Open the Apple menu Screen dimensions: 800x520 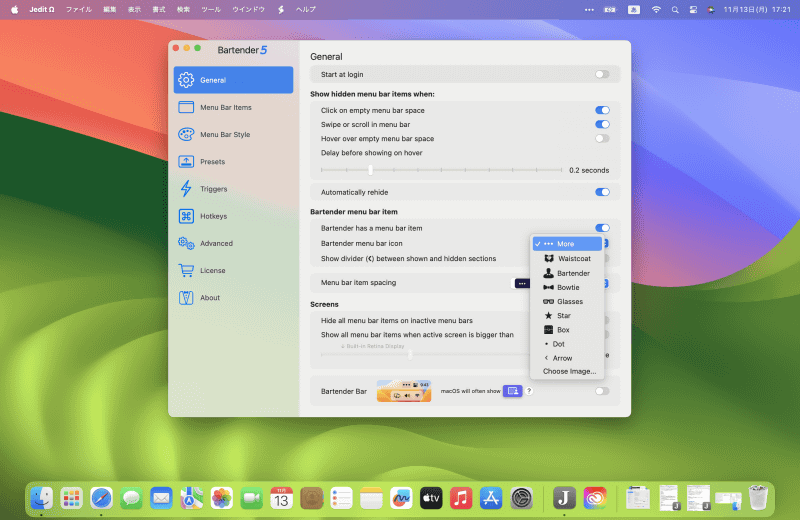click(14, 9)
